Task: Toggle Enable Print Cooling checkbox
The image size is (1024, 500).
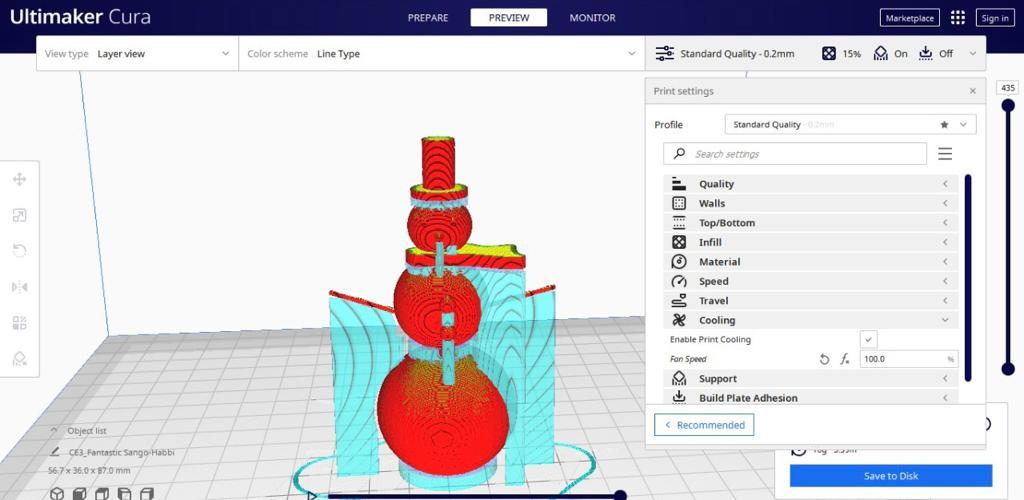Action: coord(869,339)
